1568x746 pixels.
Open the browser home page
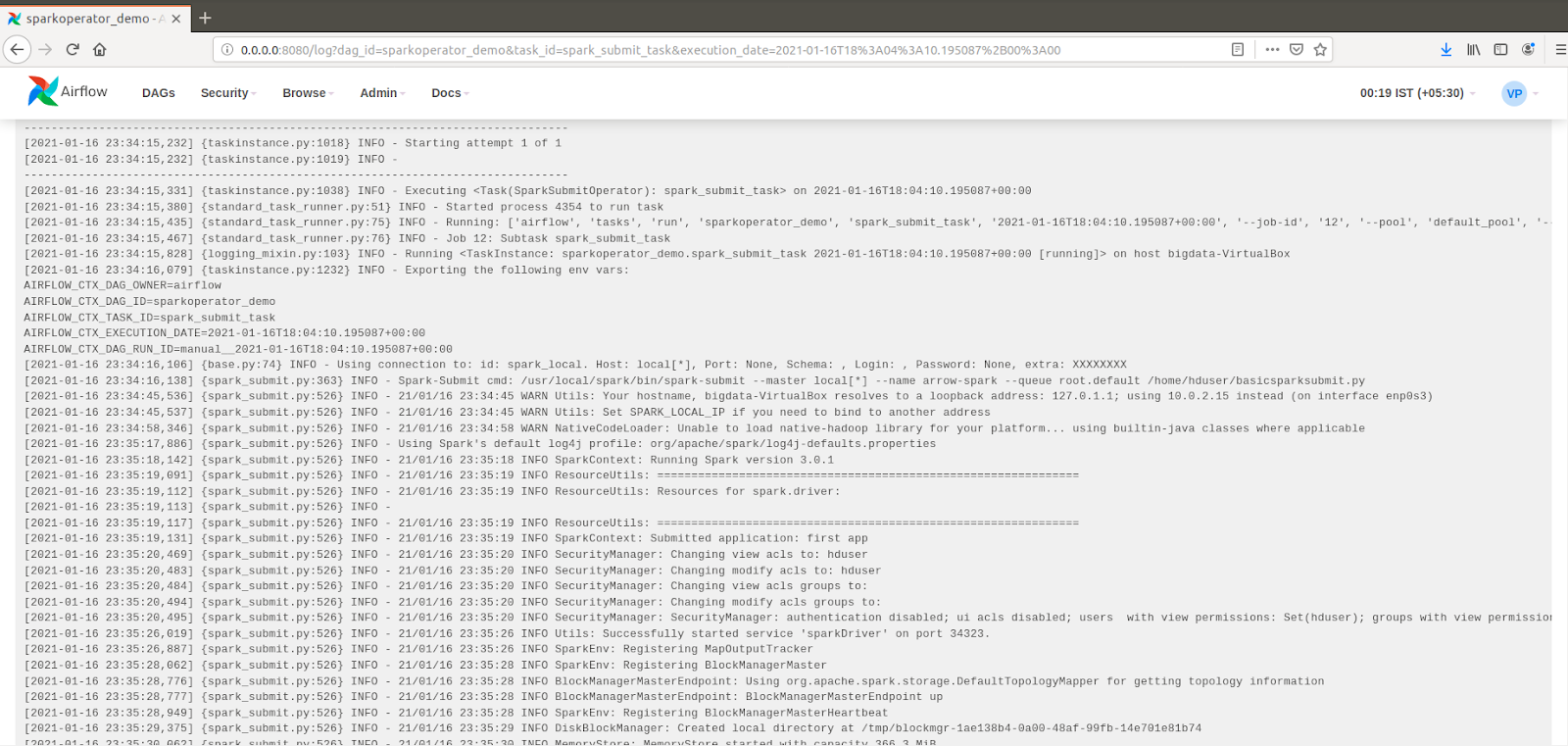[100, 49]
